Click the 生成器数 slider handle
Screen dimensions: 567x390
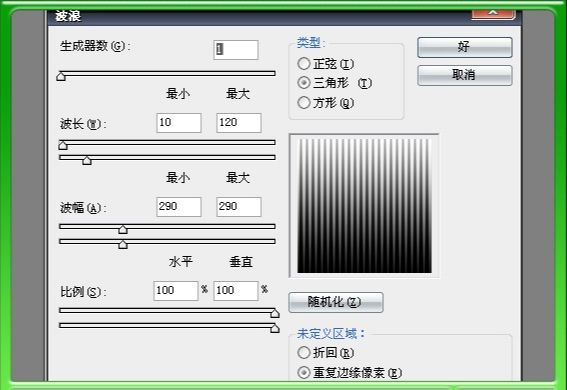[x=61, y=76]
